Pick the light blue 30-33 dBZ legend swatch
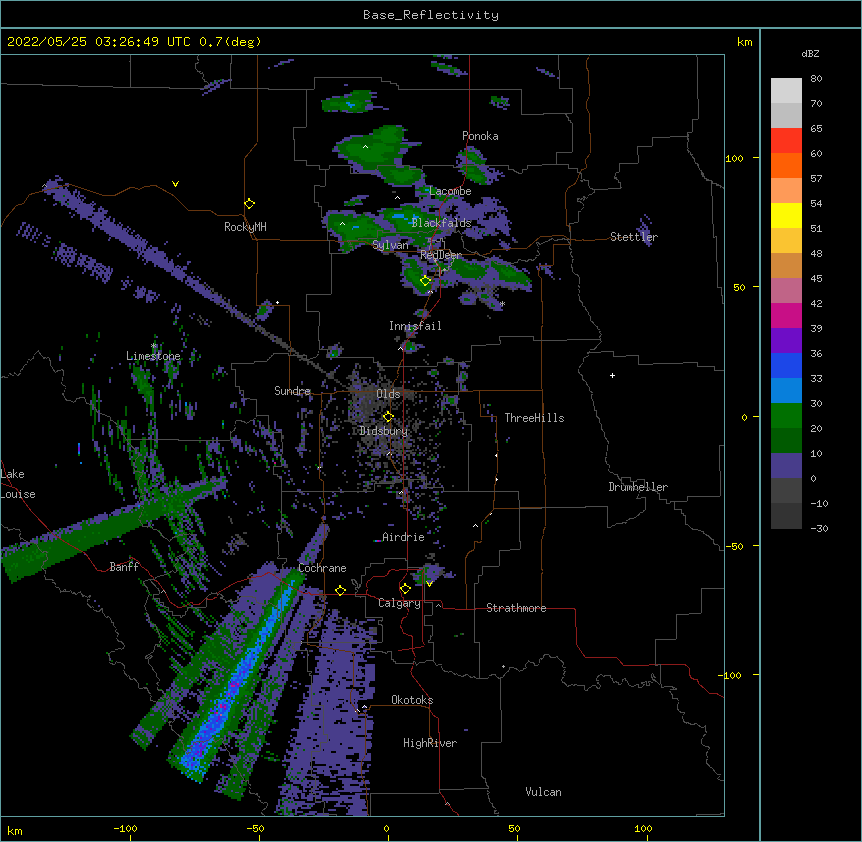This screenshot has height=842, width=862. (786, 391)
